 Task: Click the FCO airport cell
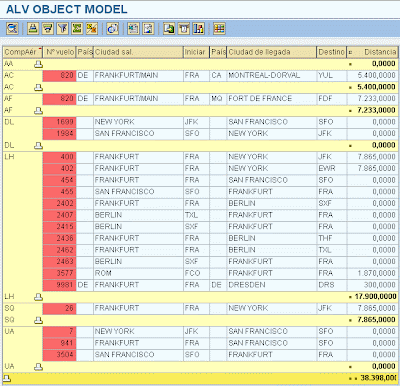[x=196, y=273]
